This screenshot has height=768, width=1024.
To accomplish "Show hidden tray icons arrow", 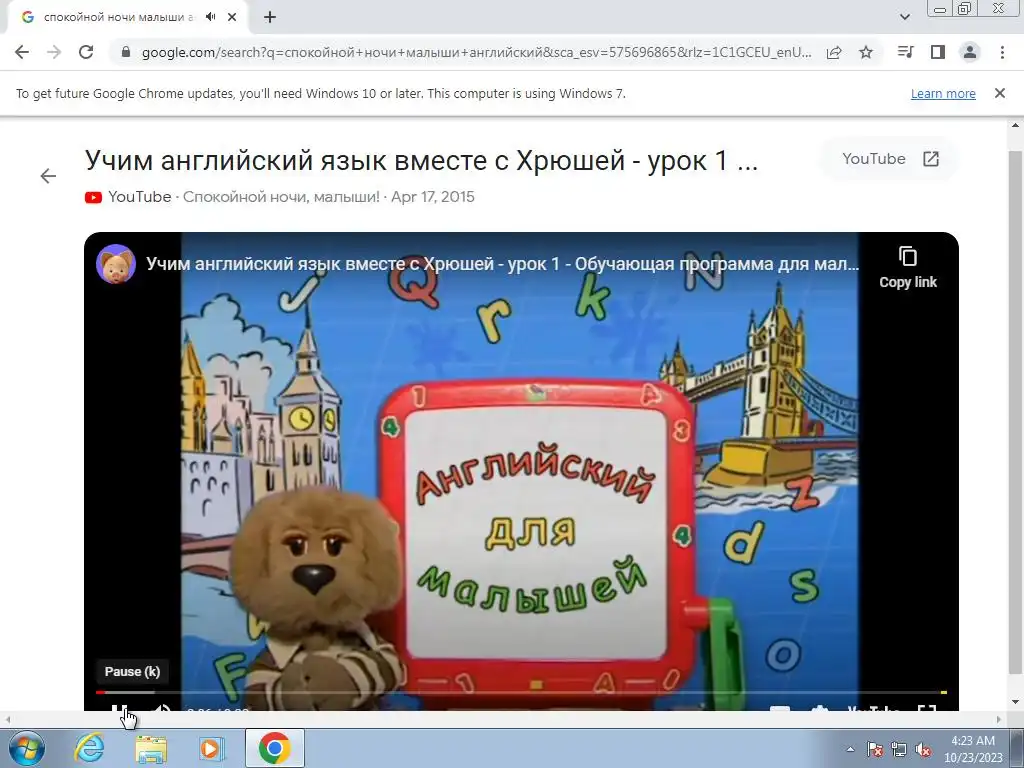I will 850,749.
